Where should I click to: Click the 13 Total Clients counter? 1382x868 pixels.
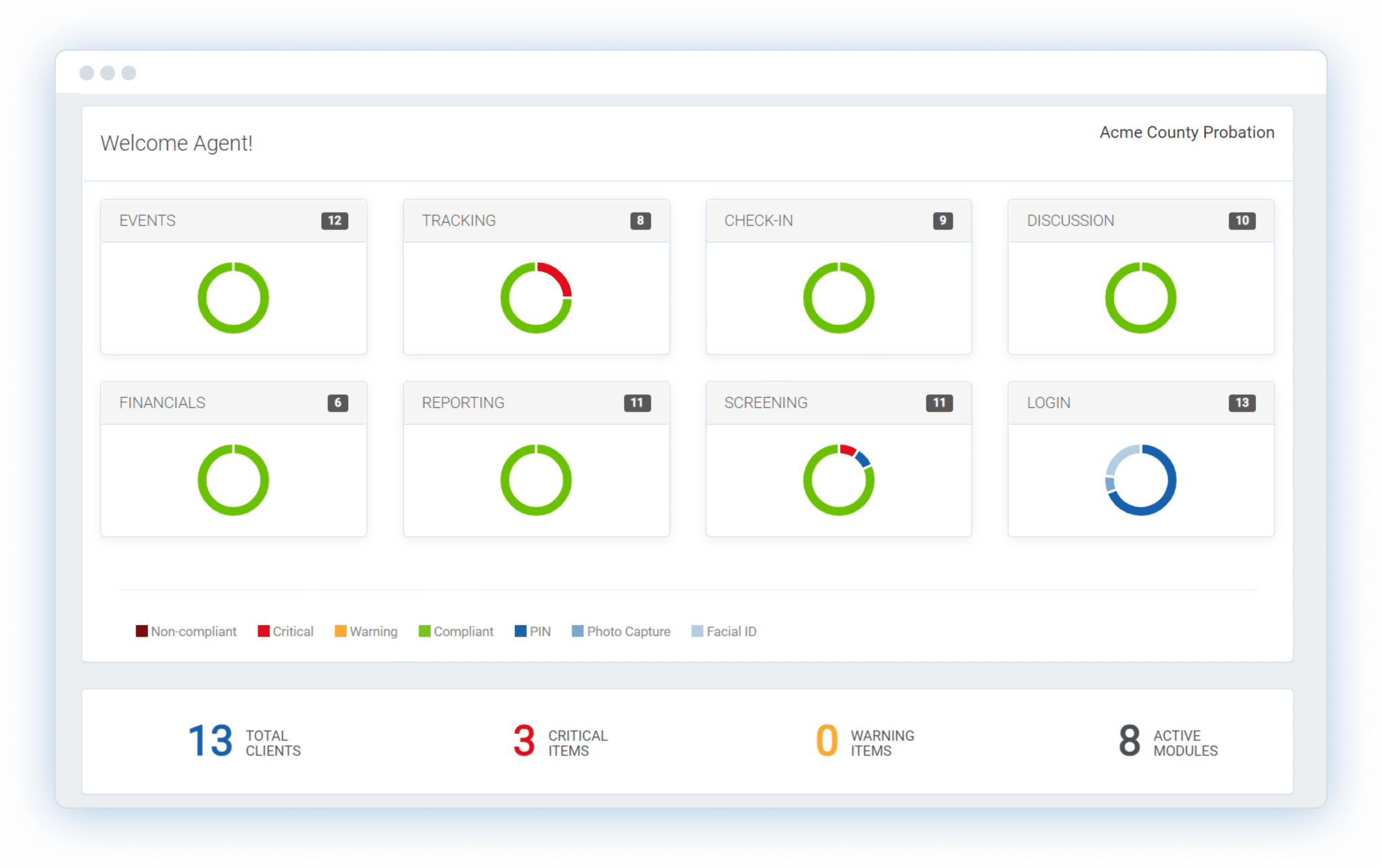243,742
